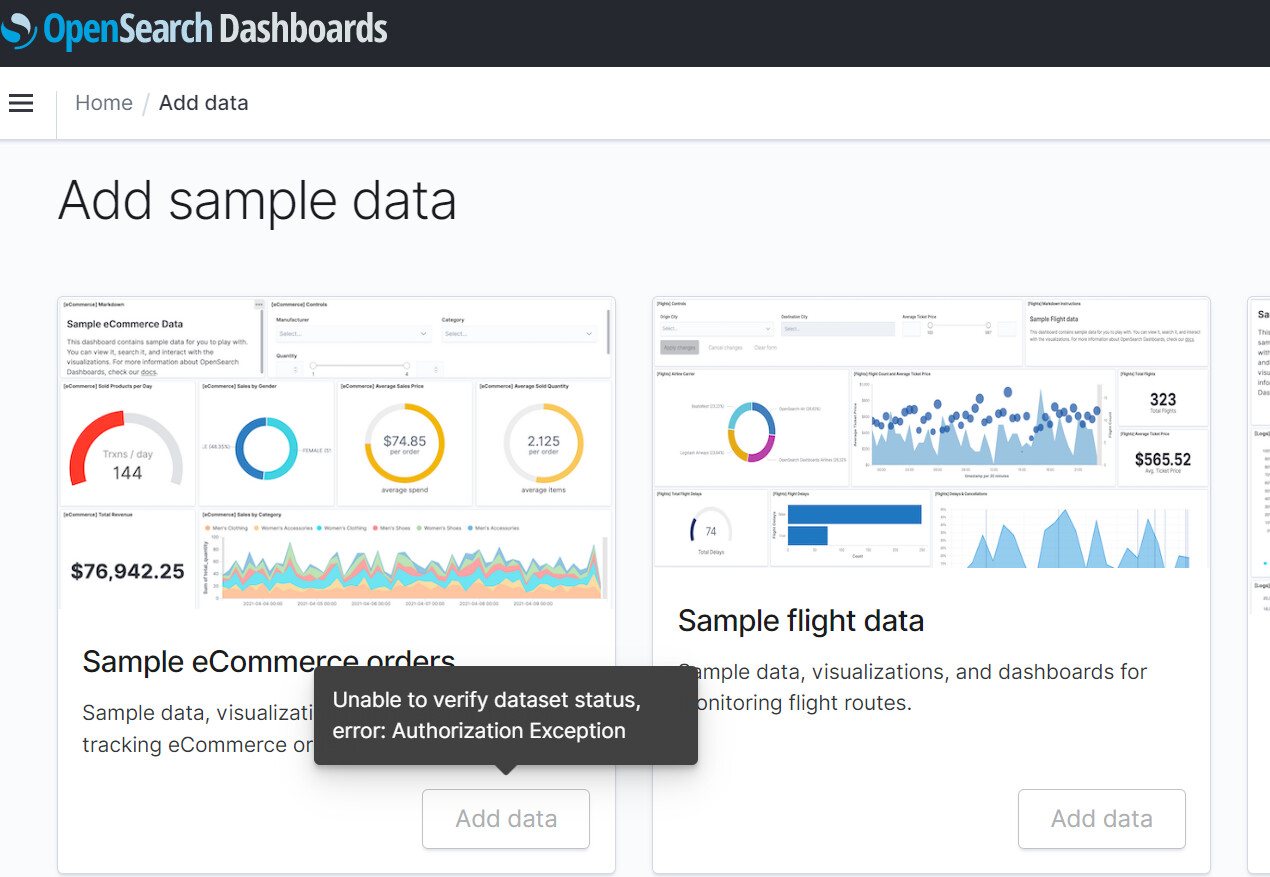This screenshot has width=1270, height=877.
Task: Click the Trxns / day 144 gauge
Action: pyautogui.click(x=127, y=448)
